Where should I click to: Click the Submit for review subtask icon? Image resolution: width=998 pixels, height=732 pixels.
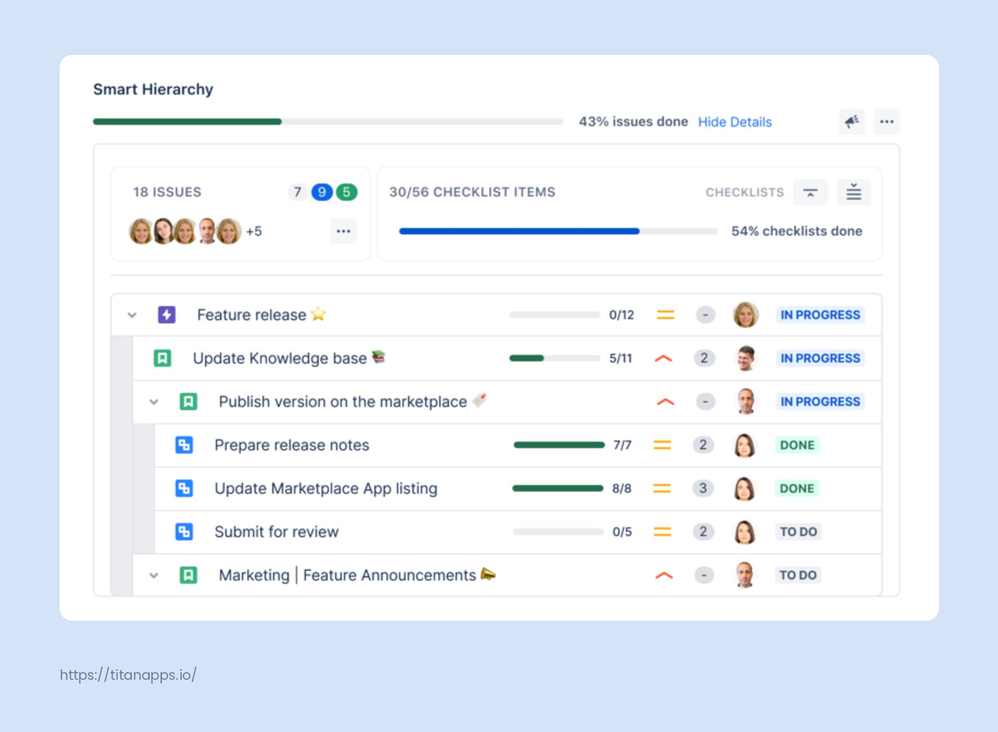pyautogui.click(x=184, y=531)
